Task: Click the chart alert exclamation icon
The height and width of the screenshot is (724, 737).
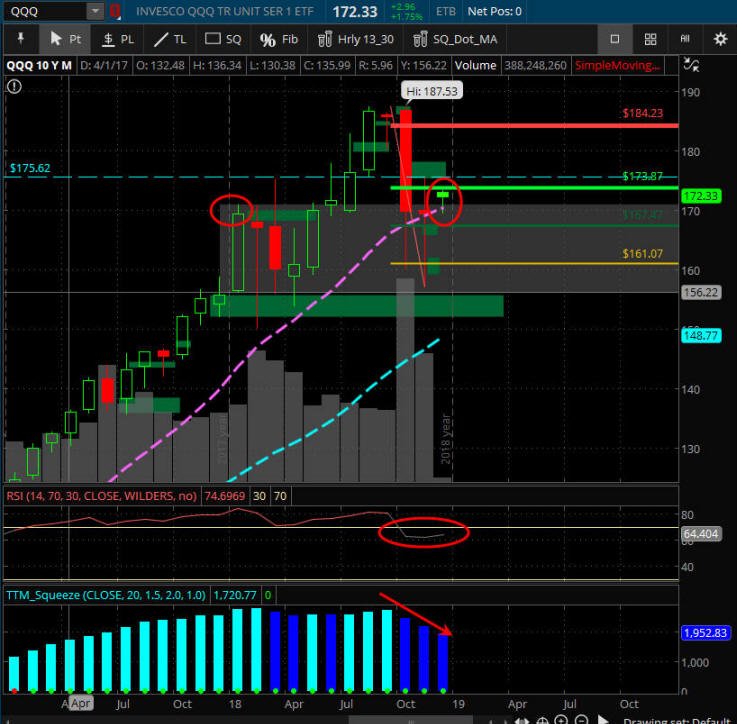Action: 14,86
